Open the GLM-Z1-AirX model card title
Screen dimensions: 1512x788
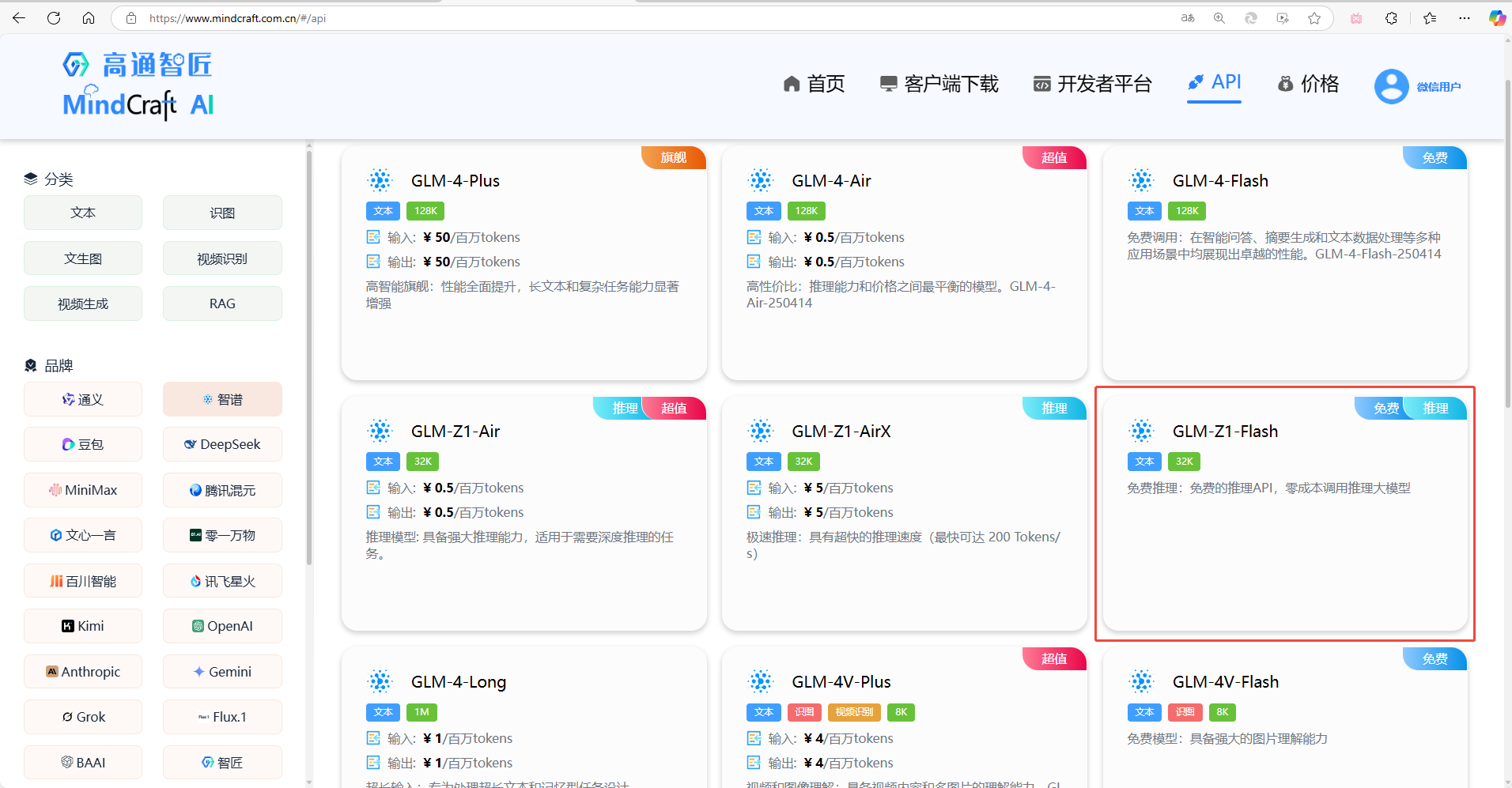click(x=841, y=432)
